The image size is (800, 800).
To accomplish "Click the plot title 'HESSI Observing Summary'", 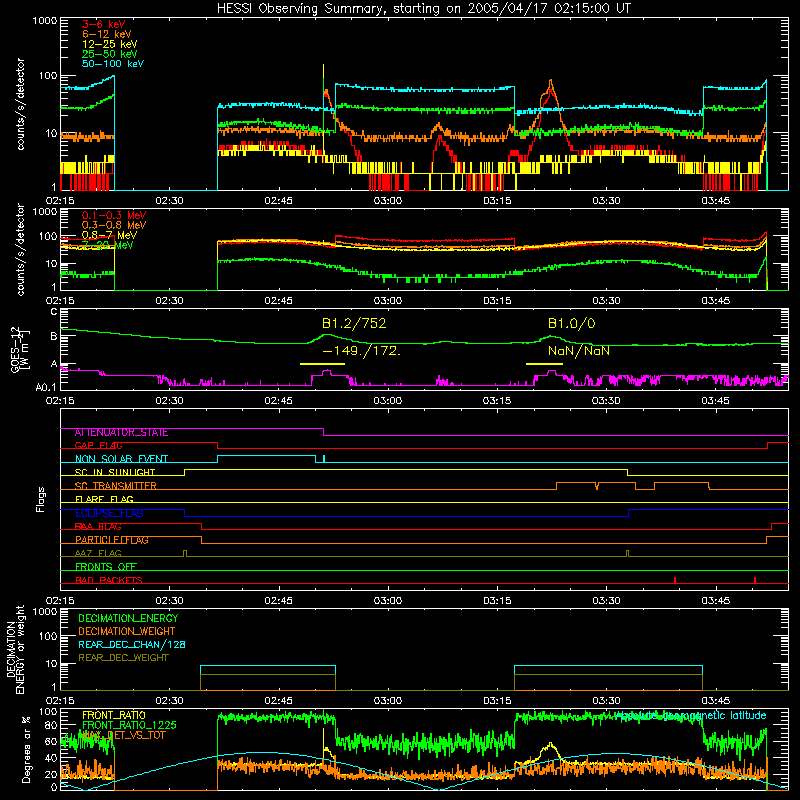I will click(301, 9).
